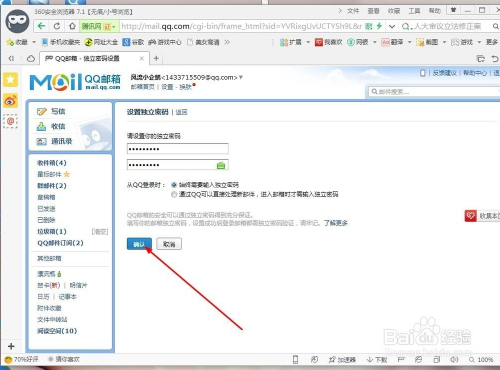Open the 垃圾箱(1) trash folder
Screen dimensions: 500x370
click(x=52, y=231)
